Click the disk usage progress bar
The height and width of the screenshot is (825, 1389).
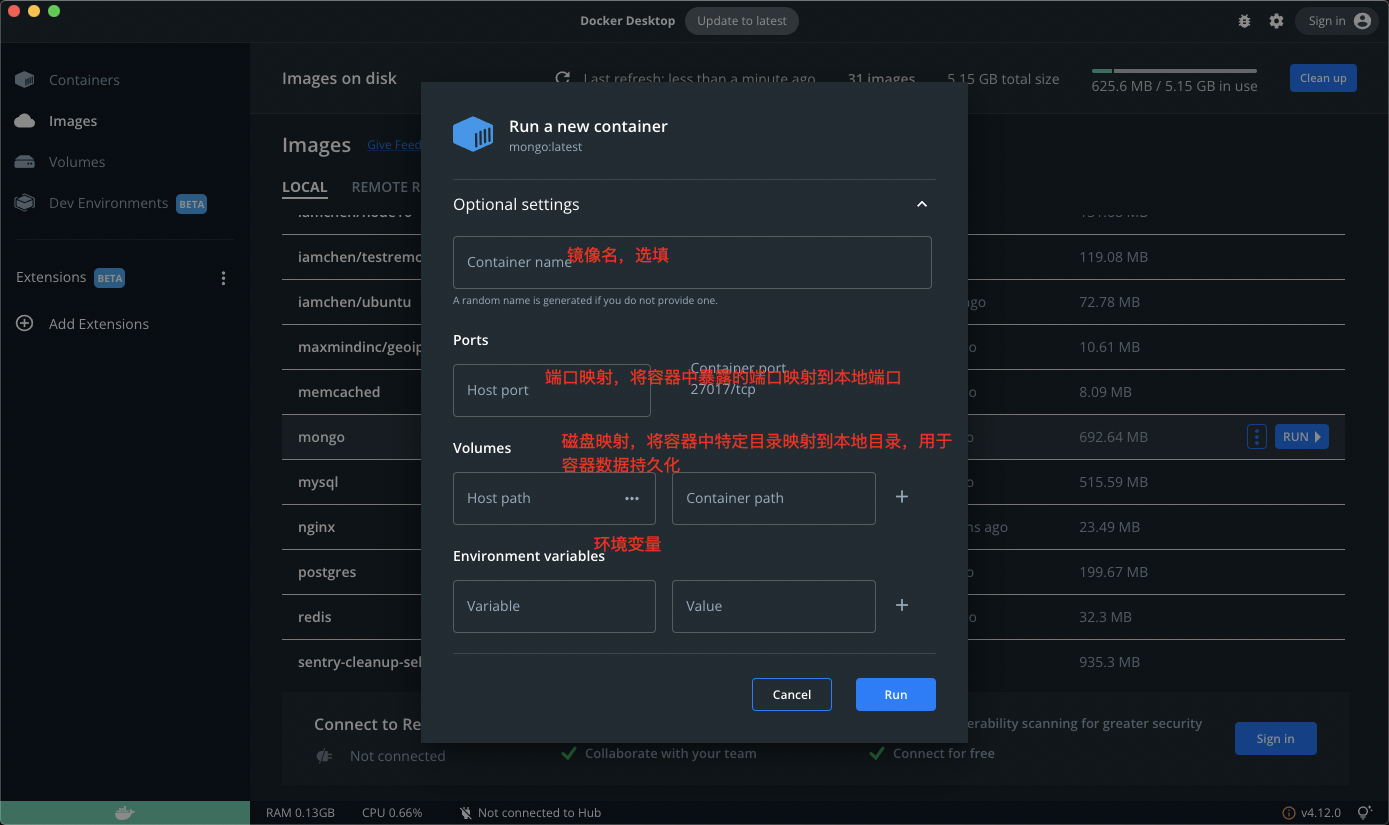pos(1174,71)
